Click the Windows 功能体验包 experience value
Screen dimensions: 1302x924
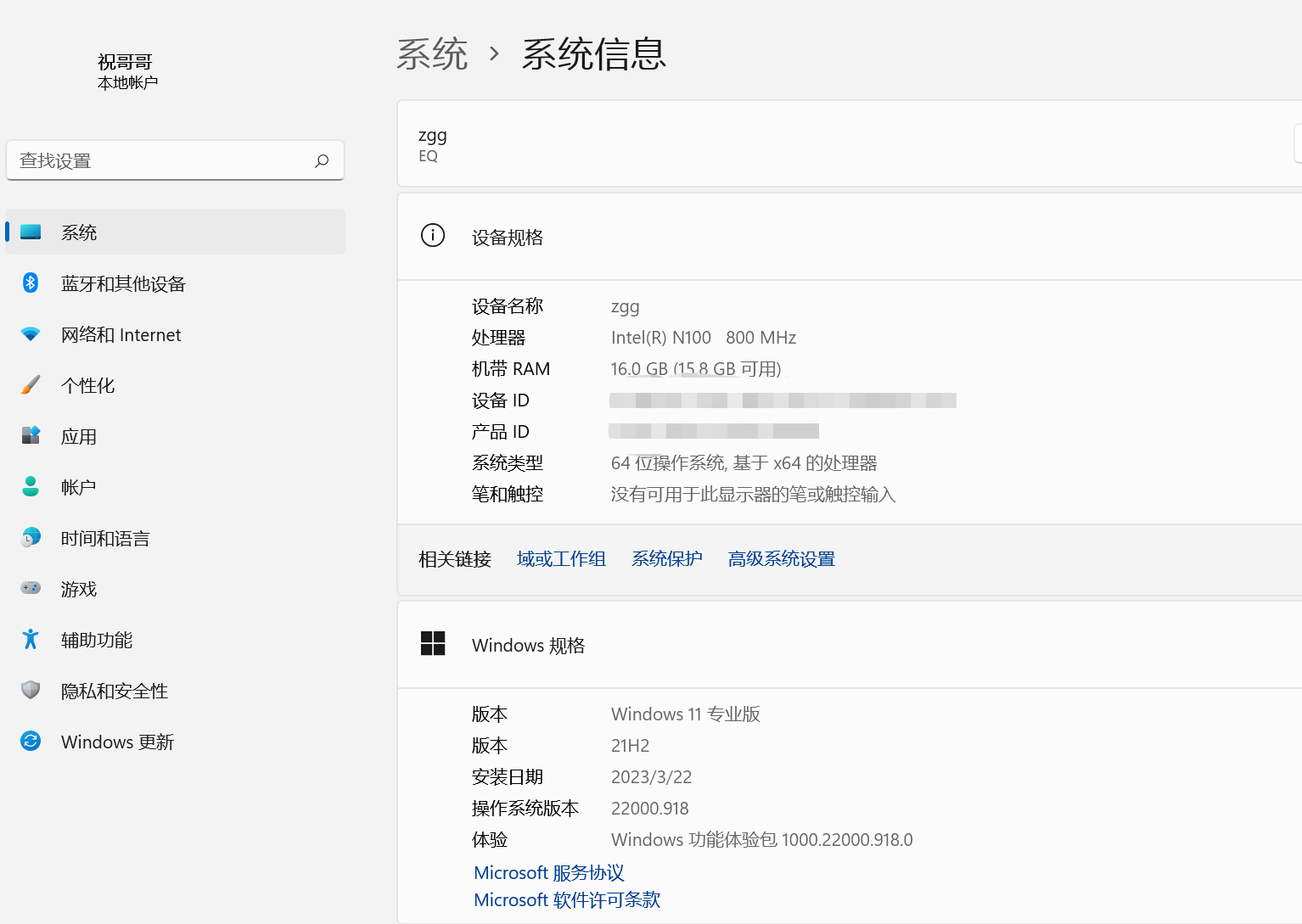click(x=762, y=840)
